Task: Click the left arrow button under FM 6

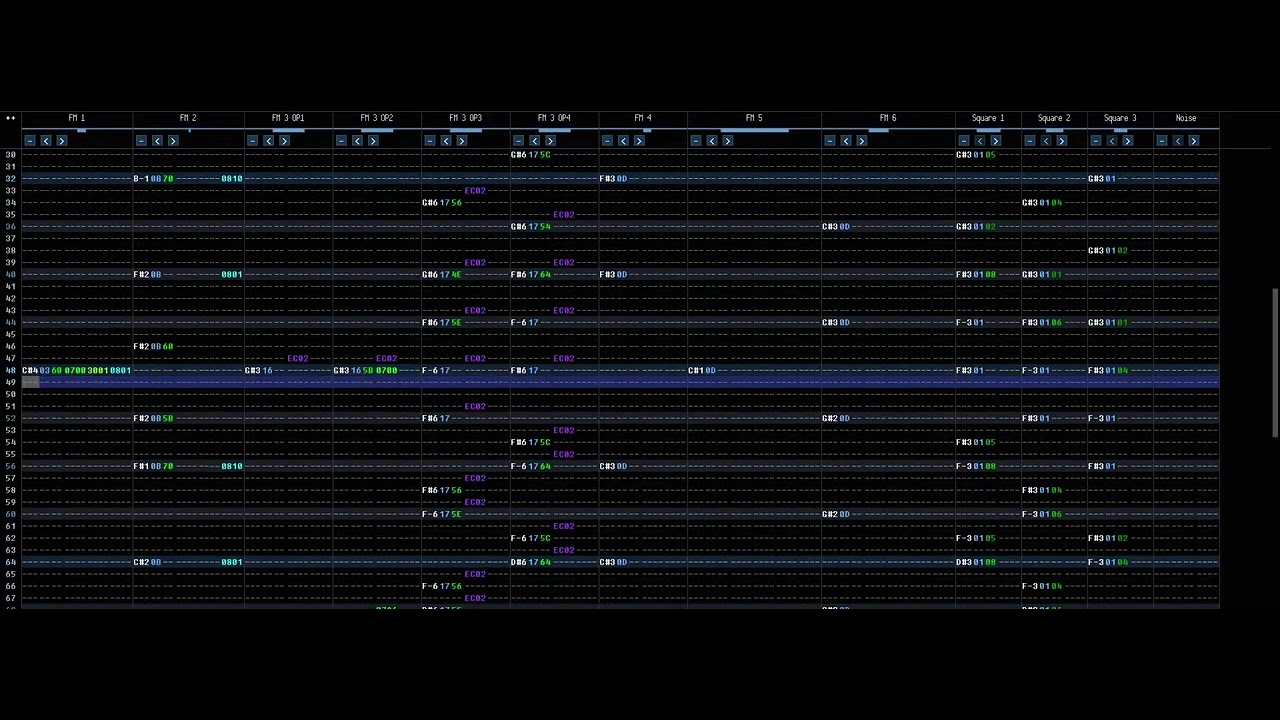Action: pyautogui.click(x=845, y=141)
